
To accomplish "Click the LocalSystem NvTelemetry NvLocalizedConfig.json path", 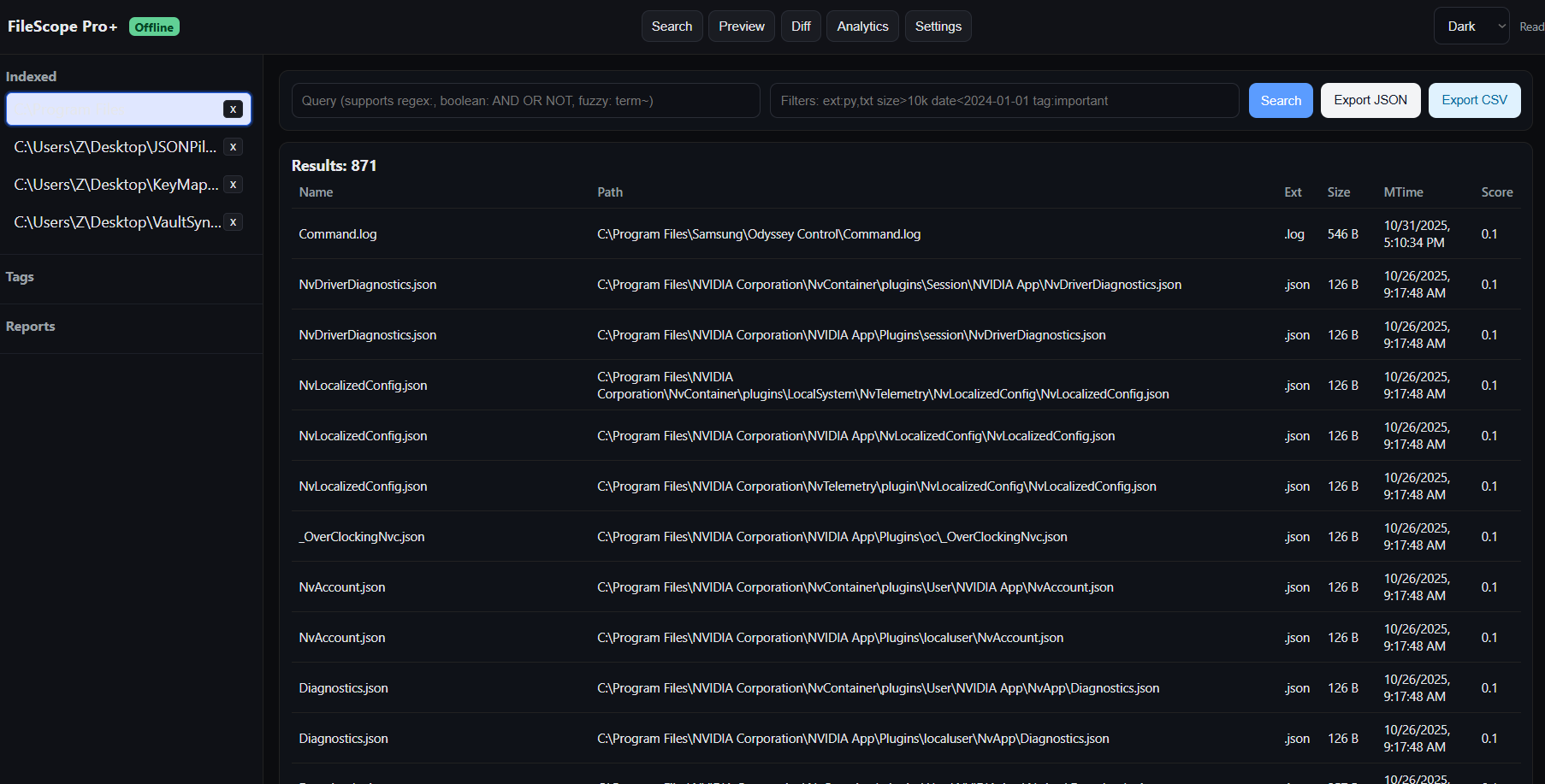I will (883, 386).
